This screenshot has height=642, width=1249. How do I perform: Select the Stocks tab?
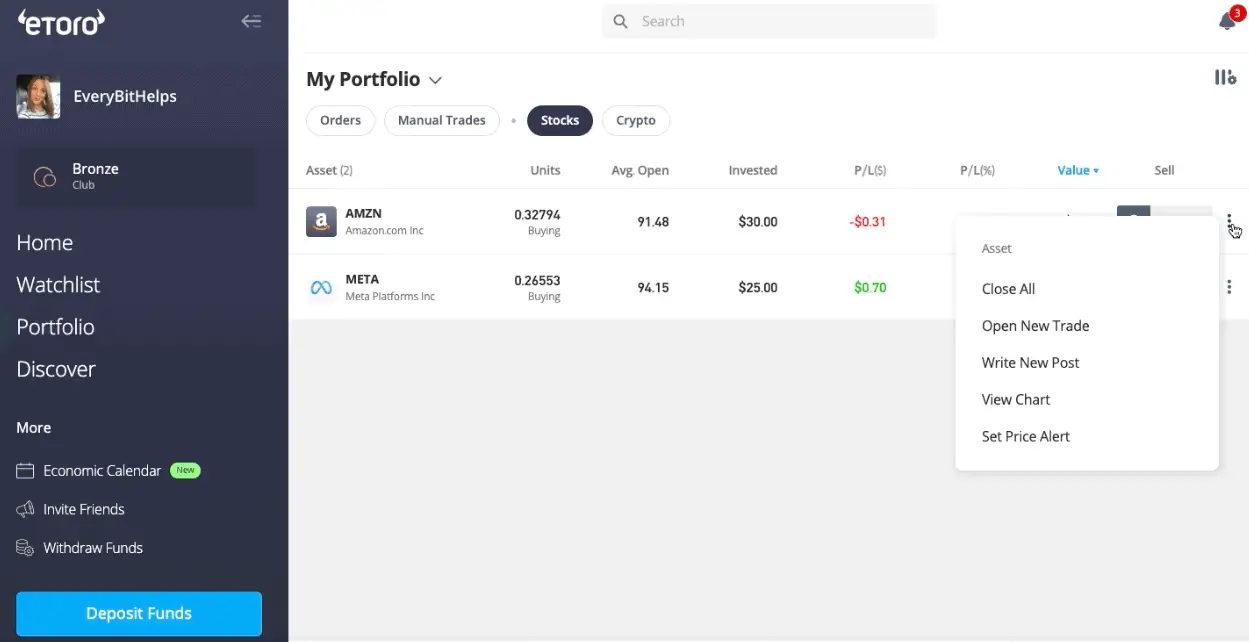(560, 121)
